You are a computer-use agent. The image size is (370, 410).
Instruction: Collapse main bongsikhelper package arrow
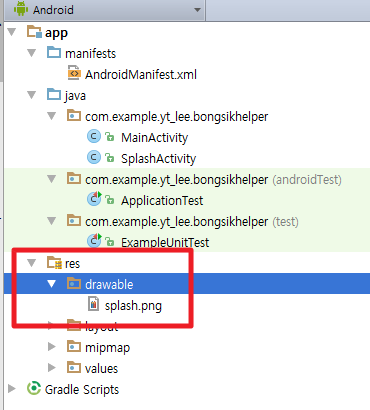(x=52, y=116)
